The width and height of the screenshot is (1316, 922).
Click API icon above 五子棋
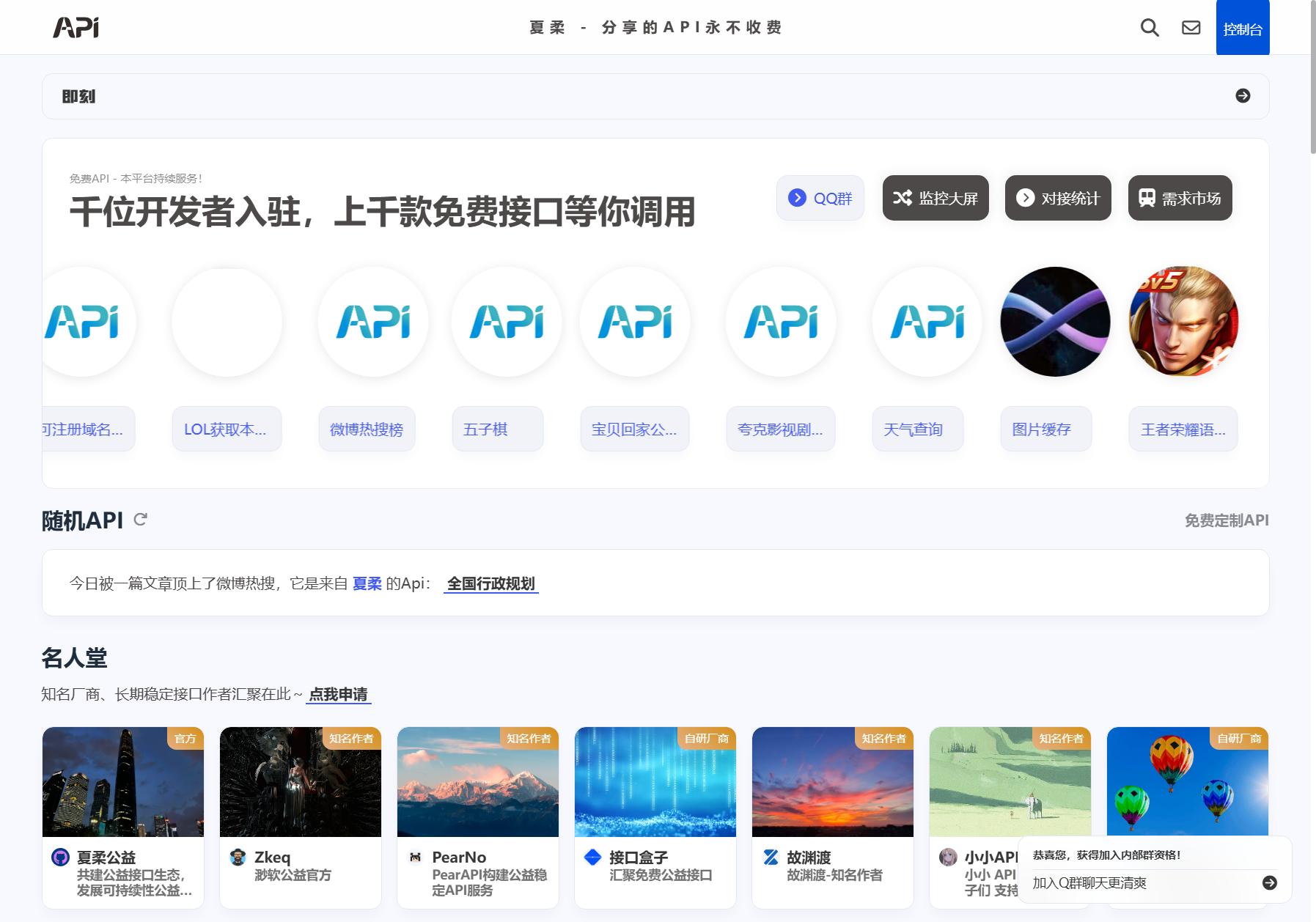507,322
